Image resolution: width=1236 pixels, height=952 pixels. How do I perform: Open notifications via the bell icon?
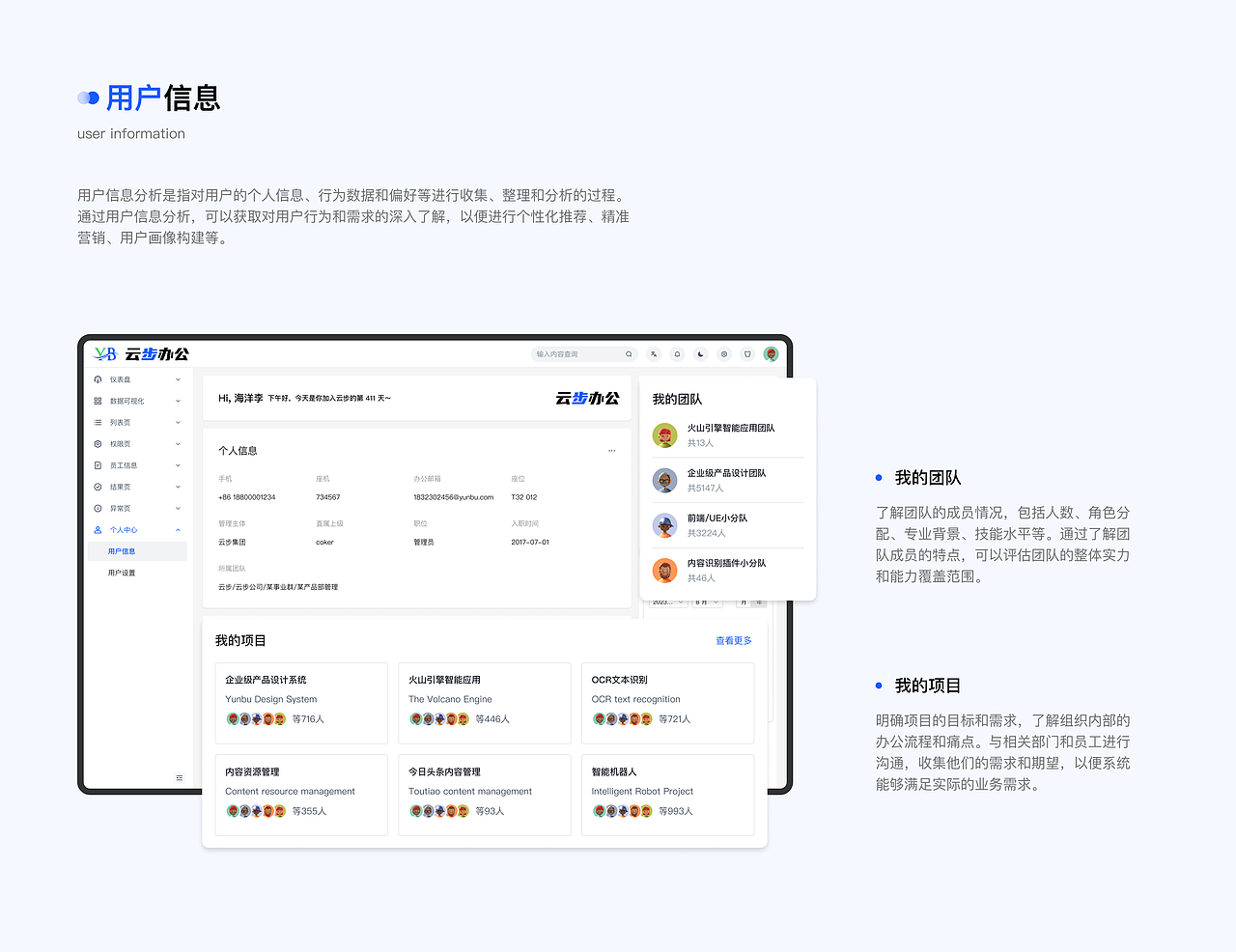(678, 354)
